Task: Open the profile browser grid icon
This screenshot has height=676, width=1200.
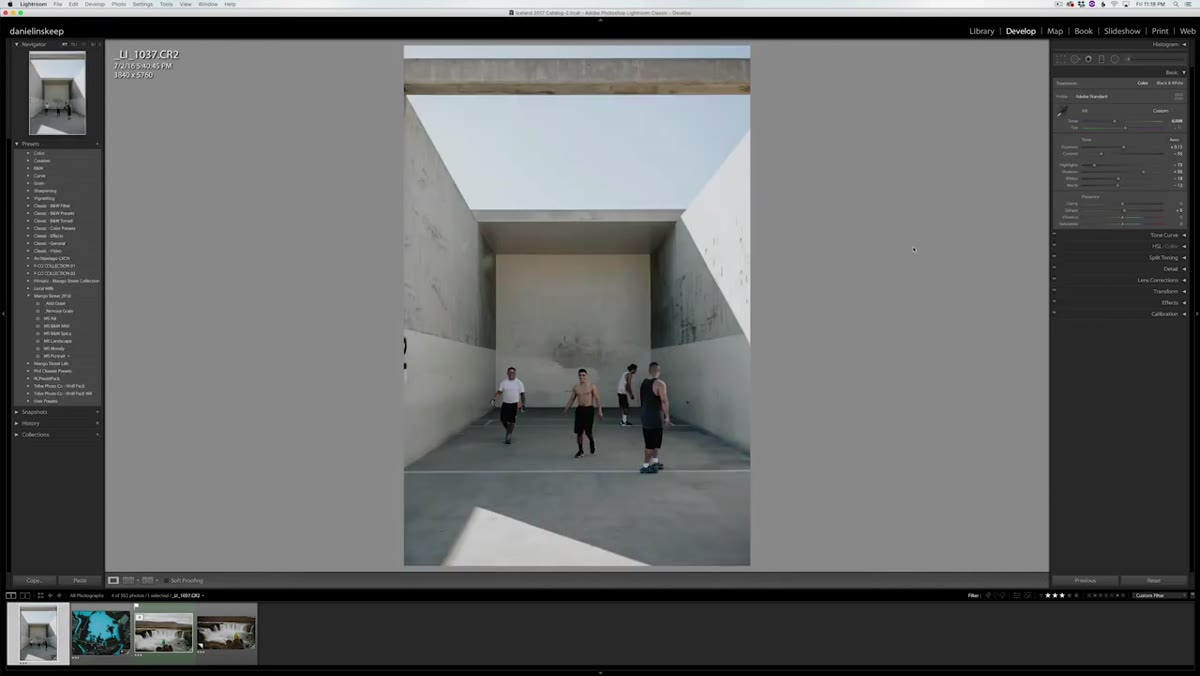Action: [x=1179, y=96]
